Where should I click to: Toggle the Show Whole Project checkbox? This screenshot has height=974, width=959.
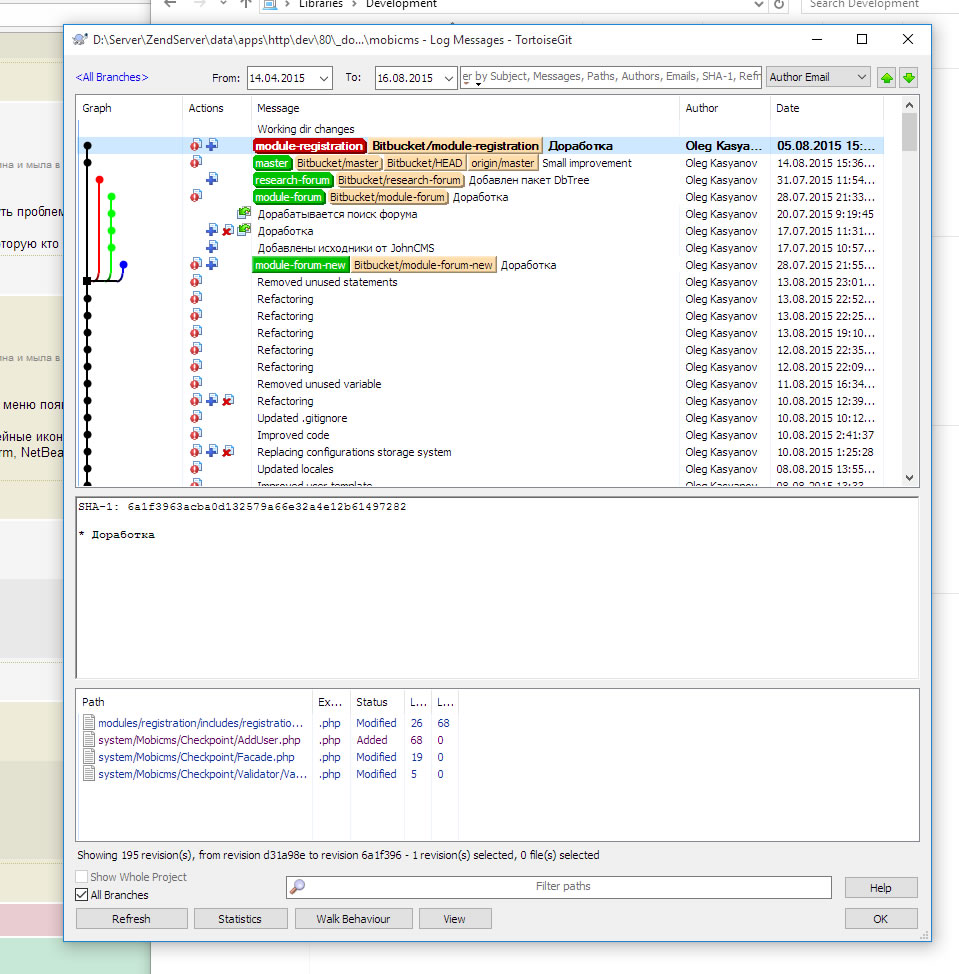tap(82, 877)
